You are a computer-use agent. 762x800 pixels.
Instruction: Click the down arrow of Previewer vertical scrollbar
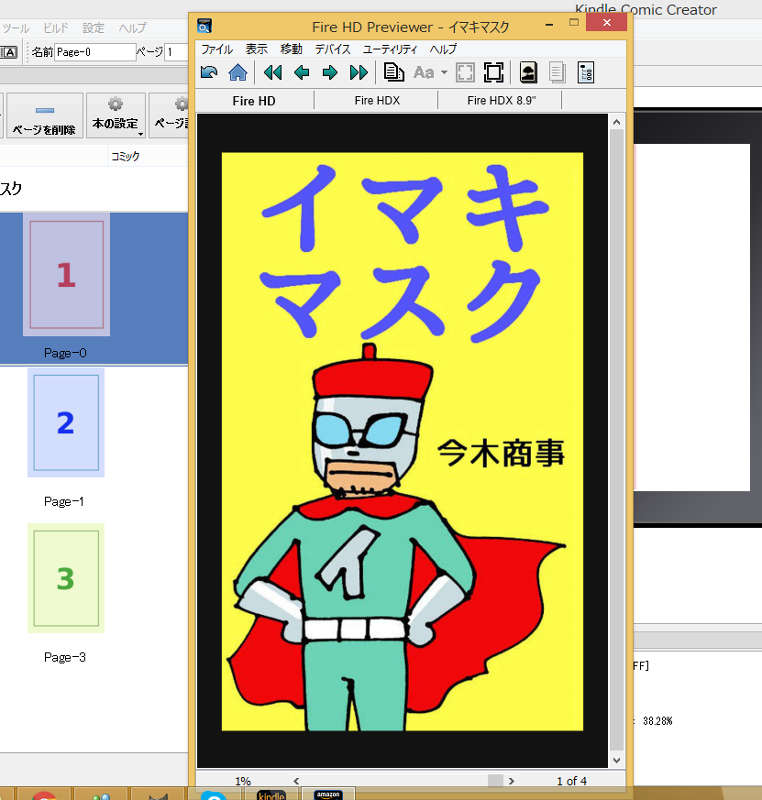(x=616, y=760)
